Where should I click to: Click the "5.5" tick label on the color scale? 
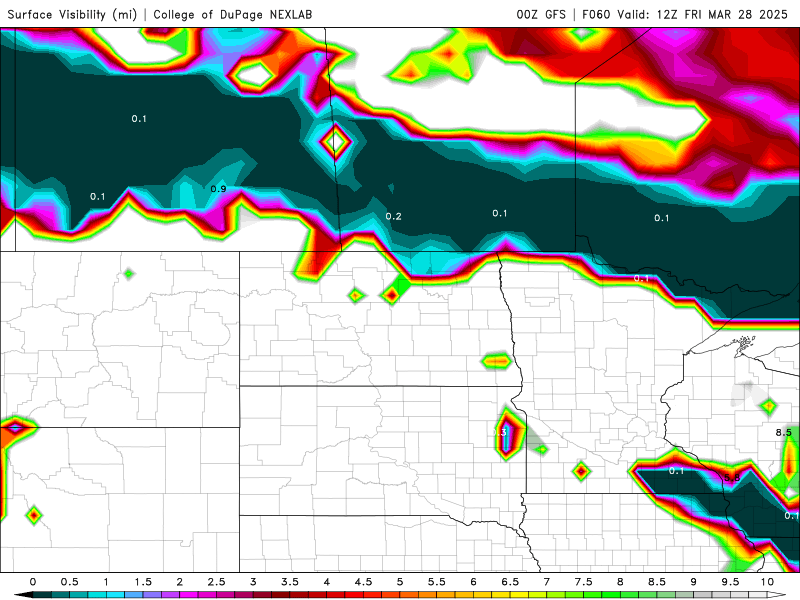(x=437, y=582)
